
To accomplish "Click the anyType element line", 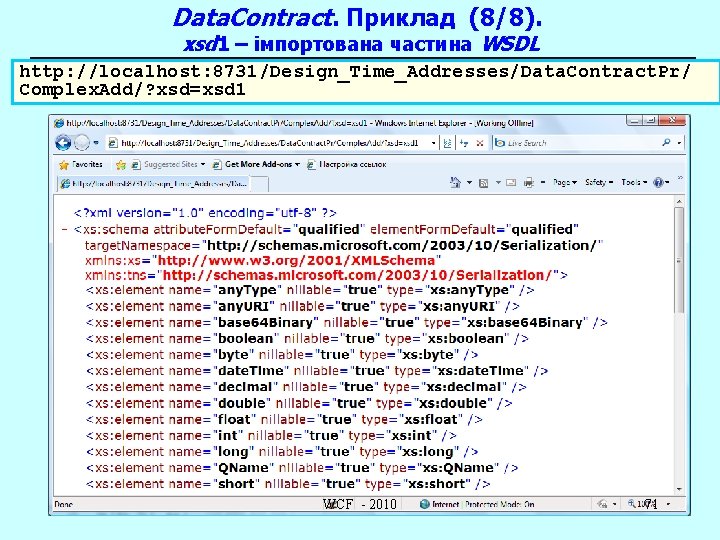I will click(310, 290).
